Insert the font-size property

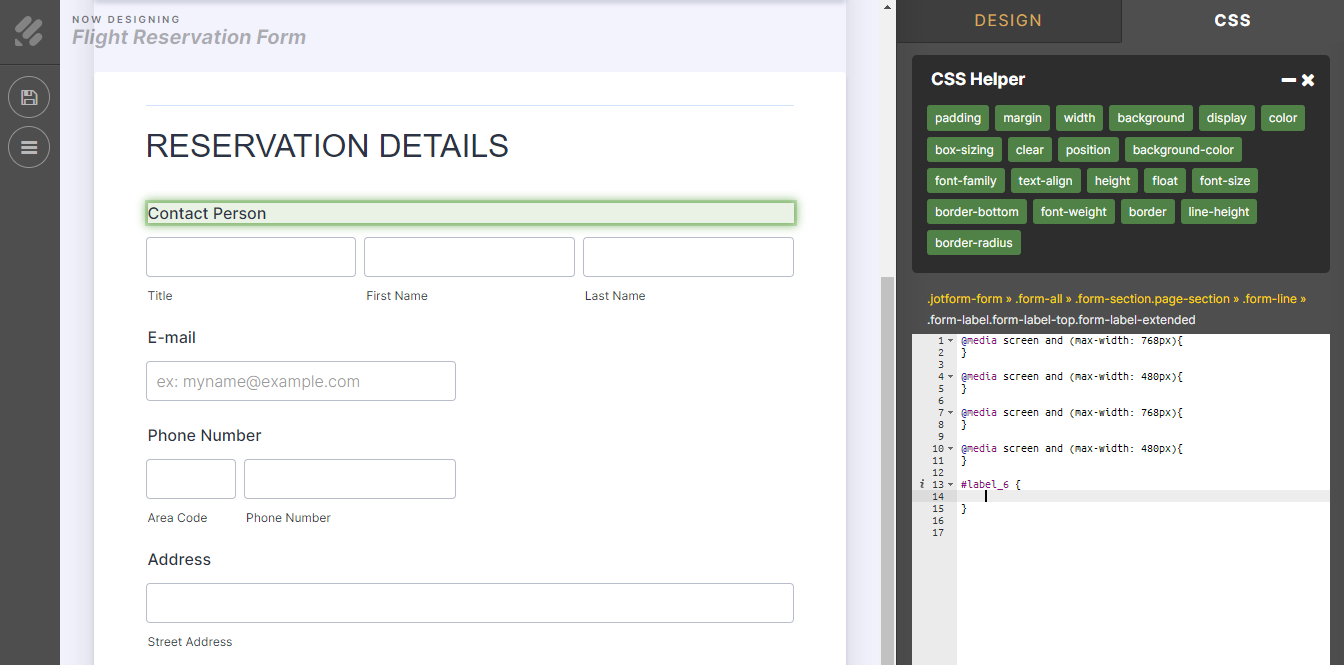pos(1225,181)
